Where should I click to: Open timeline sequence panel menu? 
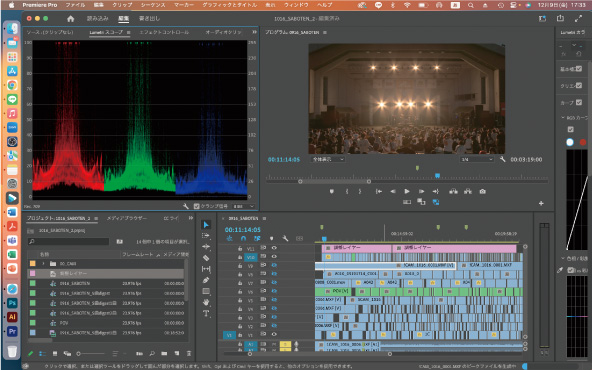(x=264, y=218)
